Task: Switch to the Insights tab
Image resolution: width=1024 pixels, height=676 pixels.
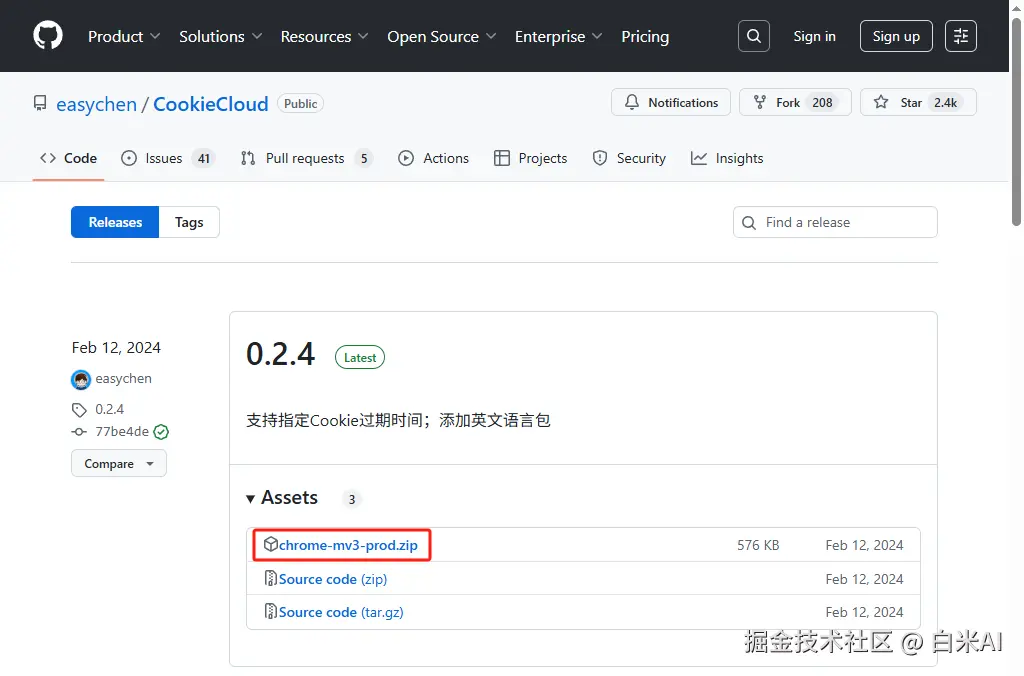Action: 728,158
